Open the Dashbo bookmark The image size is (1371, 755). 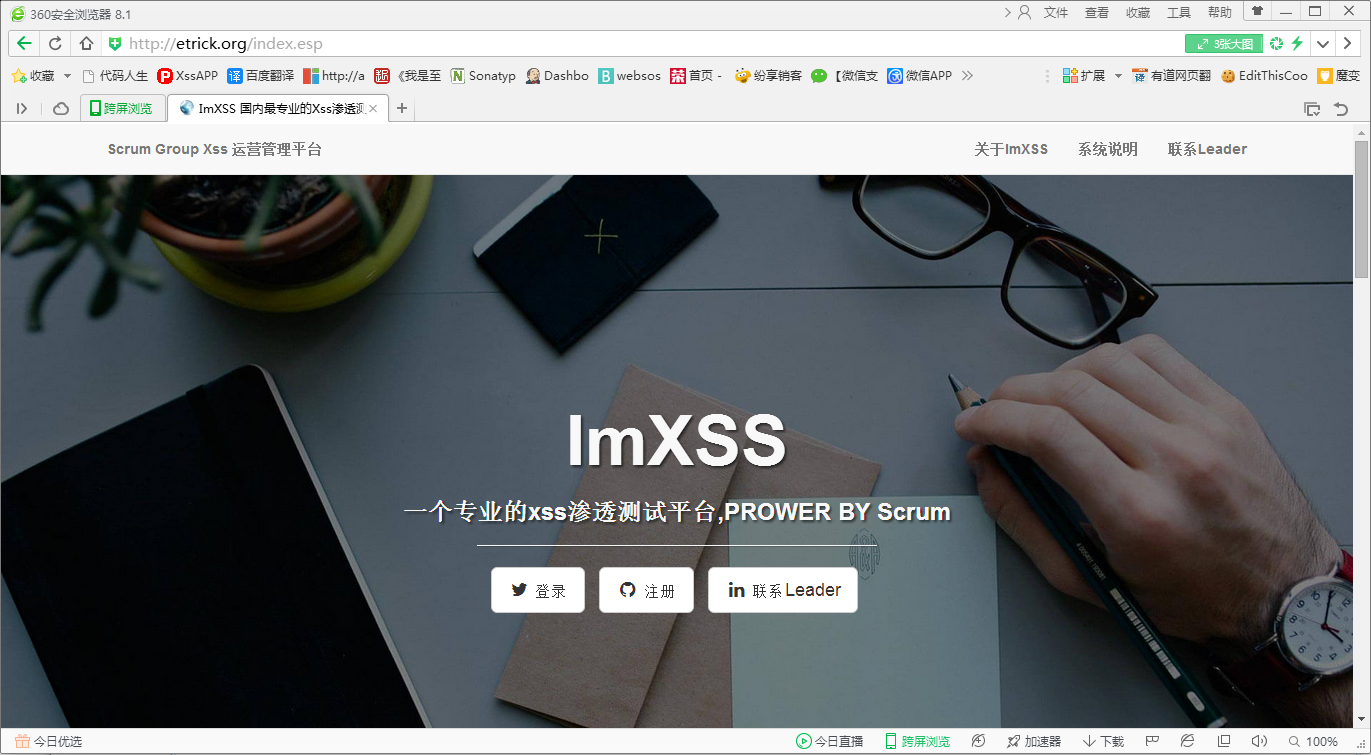point(557,75)
